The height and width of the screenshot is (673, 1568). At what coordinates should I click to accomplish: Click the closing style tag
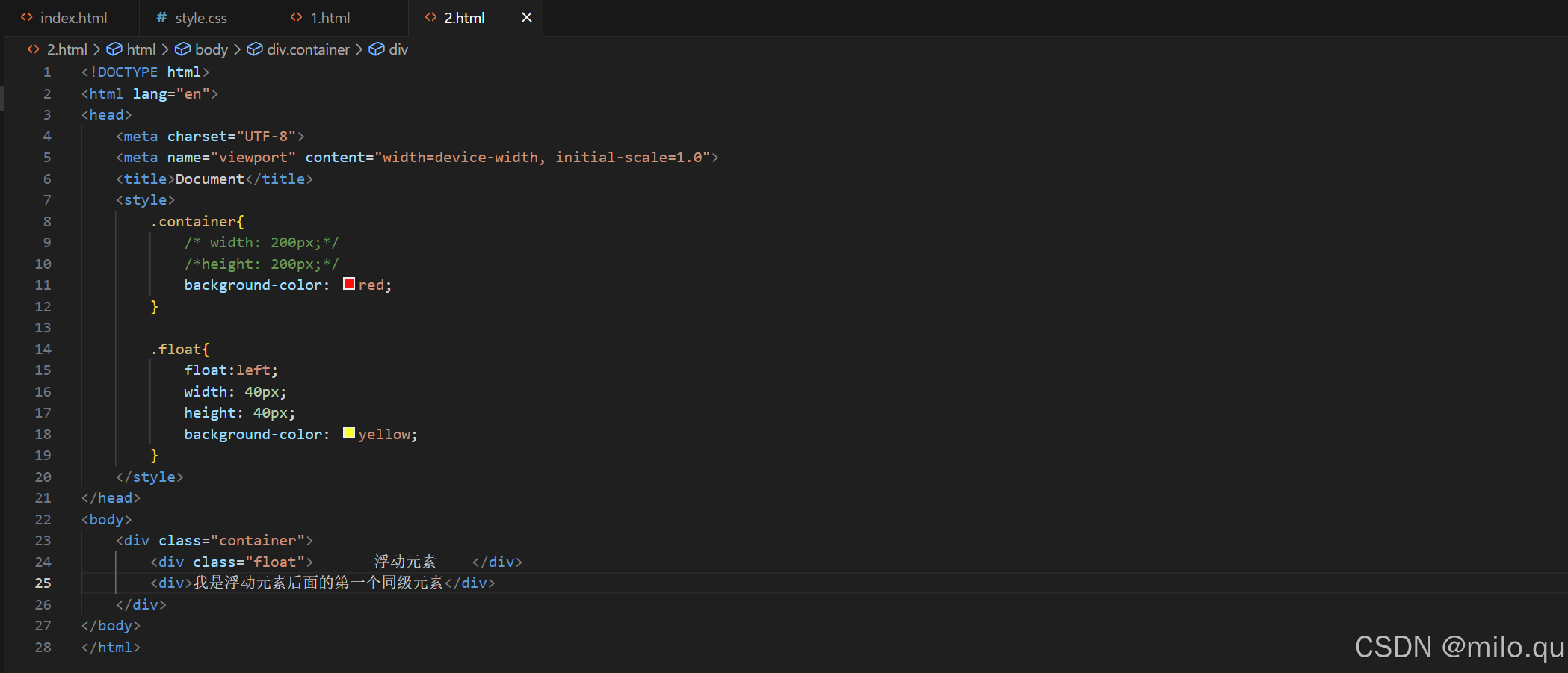point(149,477)
